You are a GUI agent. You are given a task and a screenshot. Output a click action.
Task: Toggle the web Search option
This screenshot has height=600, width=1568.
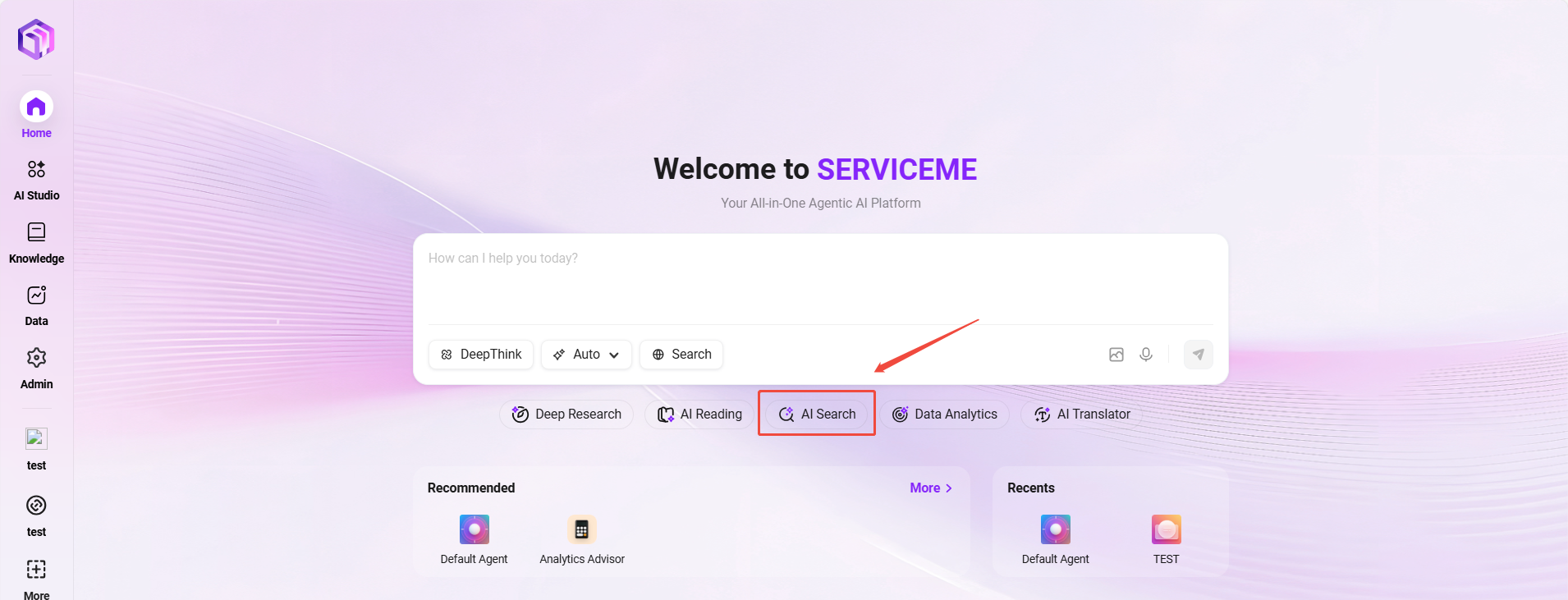(x=681, y=355)
